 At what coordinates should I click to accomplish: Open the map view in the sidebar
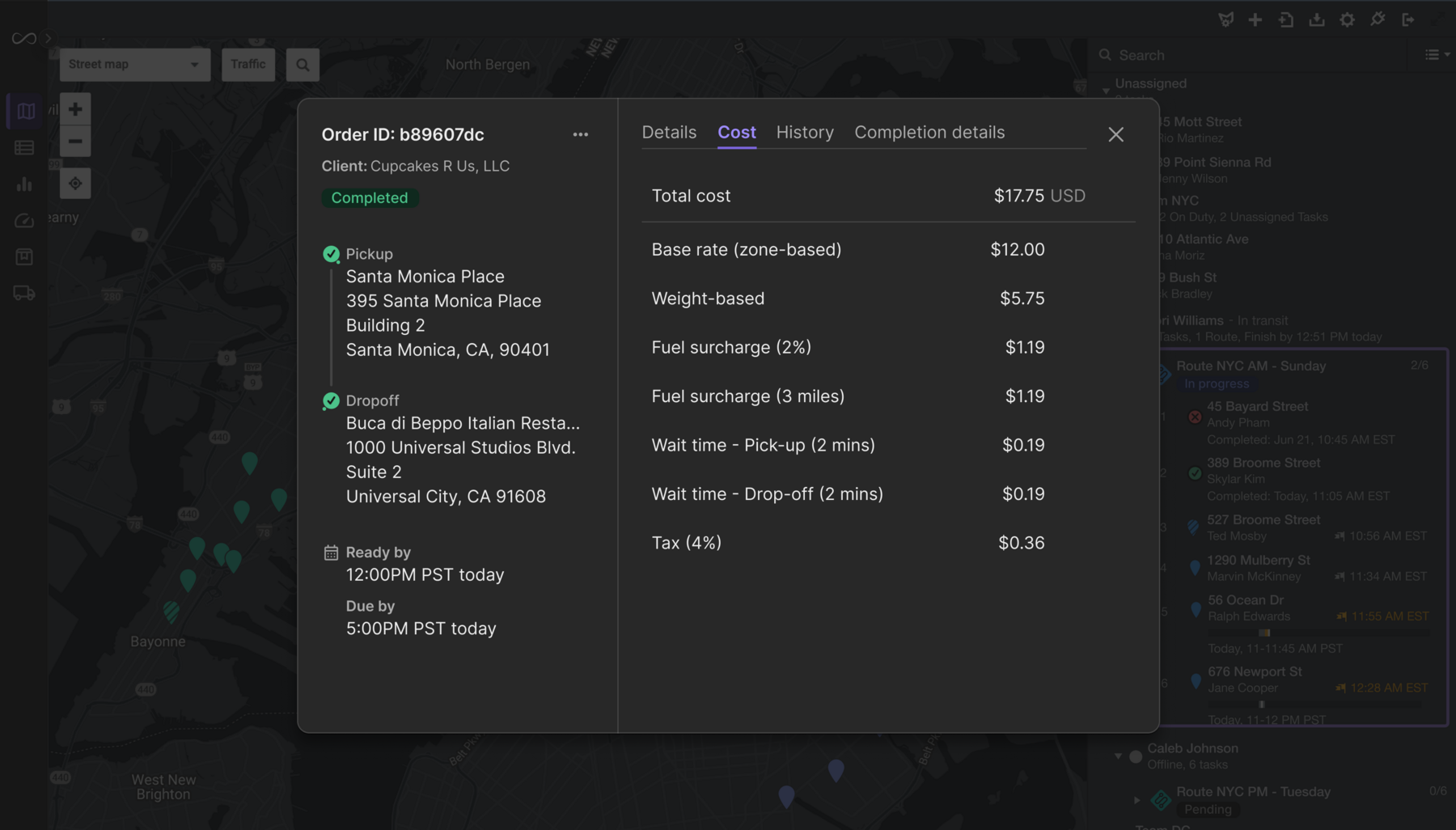(x=25, y=111)
